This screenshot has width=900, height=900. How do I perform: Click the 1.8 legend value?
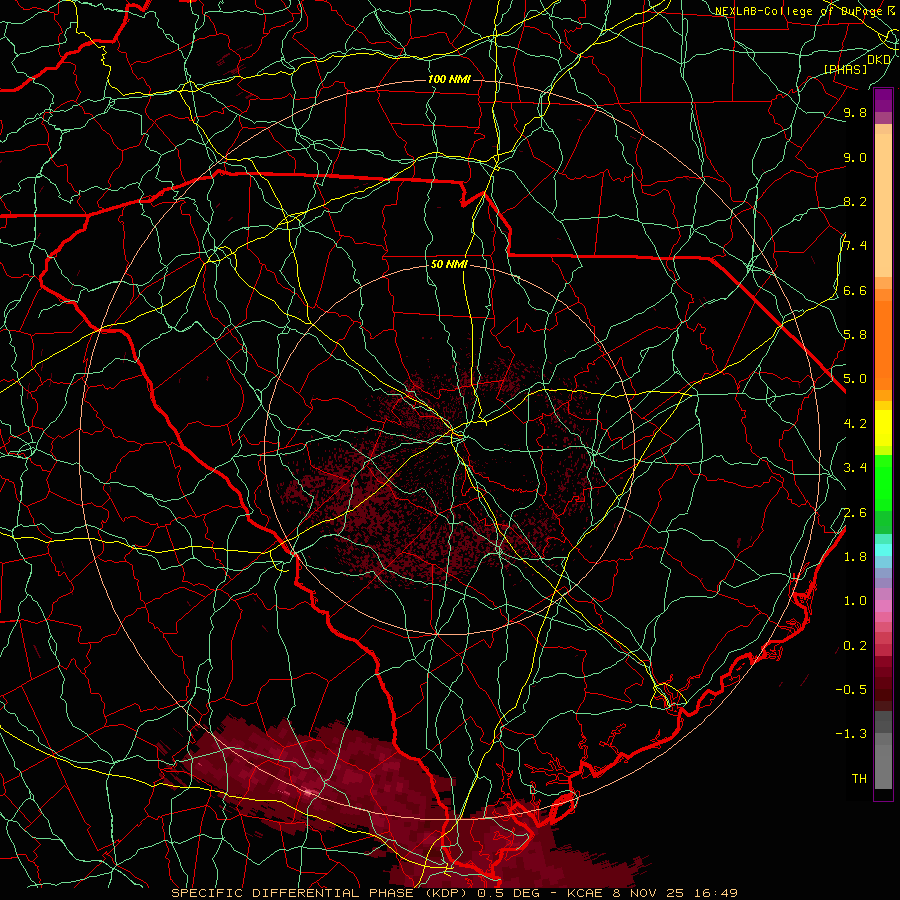(x=855, y=556)
